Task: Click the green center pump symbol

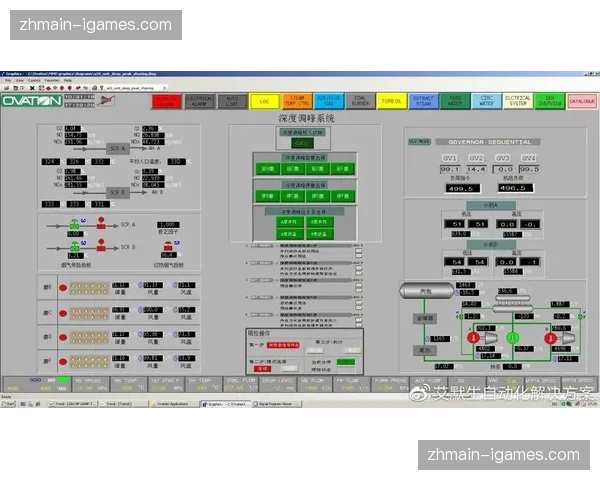Action: [511, 339]
